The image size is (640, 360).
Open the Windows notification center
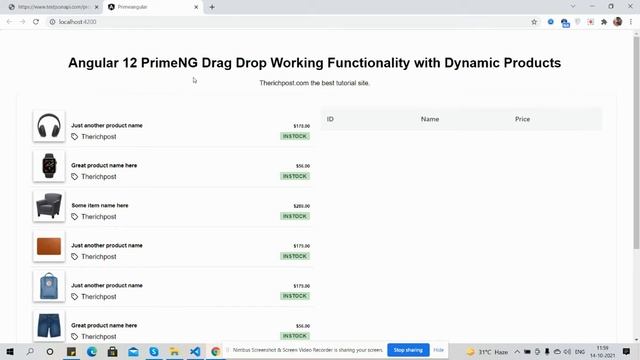627,351
